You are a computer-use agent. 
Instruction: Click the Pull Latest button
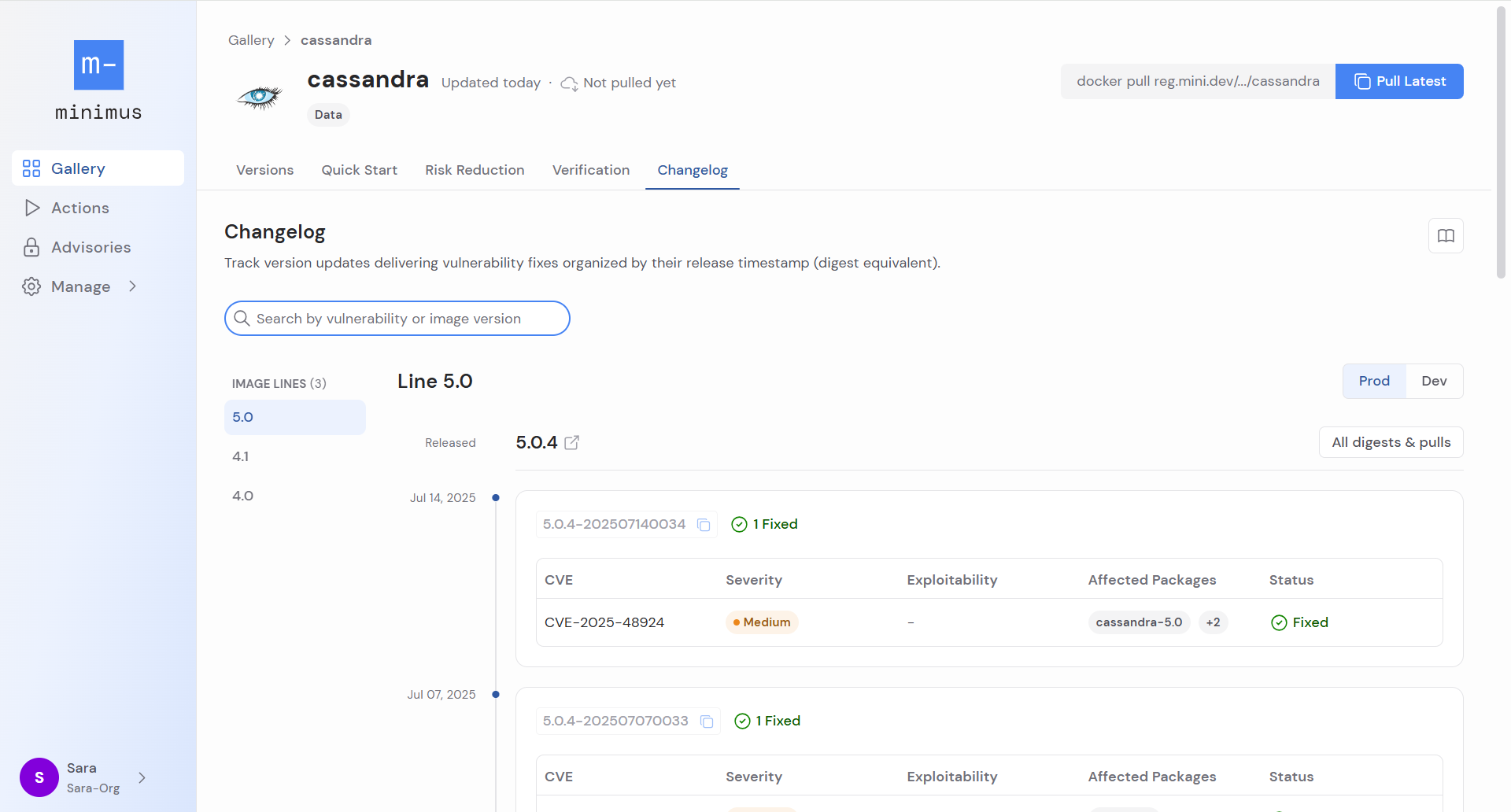[x=1399, y=82]
